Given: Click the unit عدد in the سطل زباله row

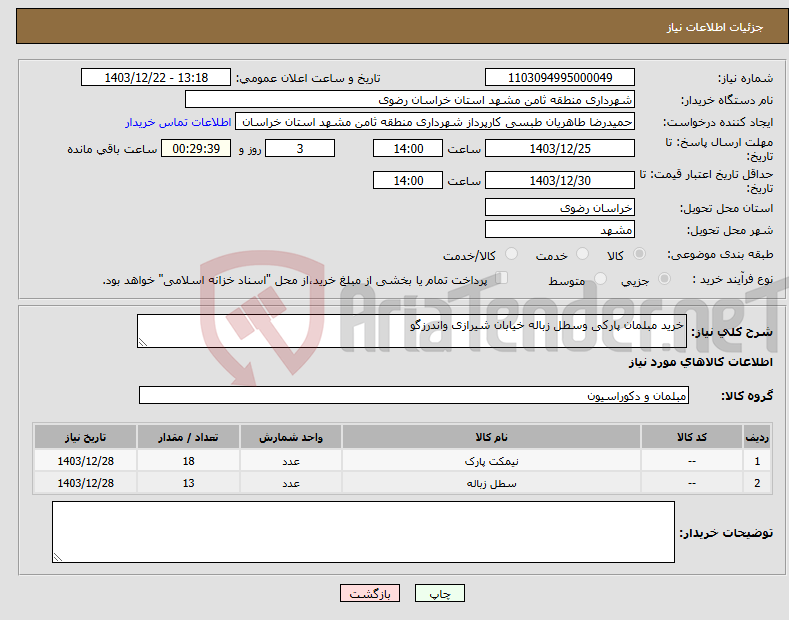Looking at the screenshot, I should pos(291,483).
